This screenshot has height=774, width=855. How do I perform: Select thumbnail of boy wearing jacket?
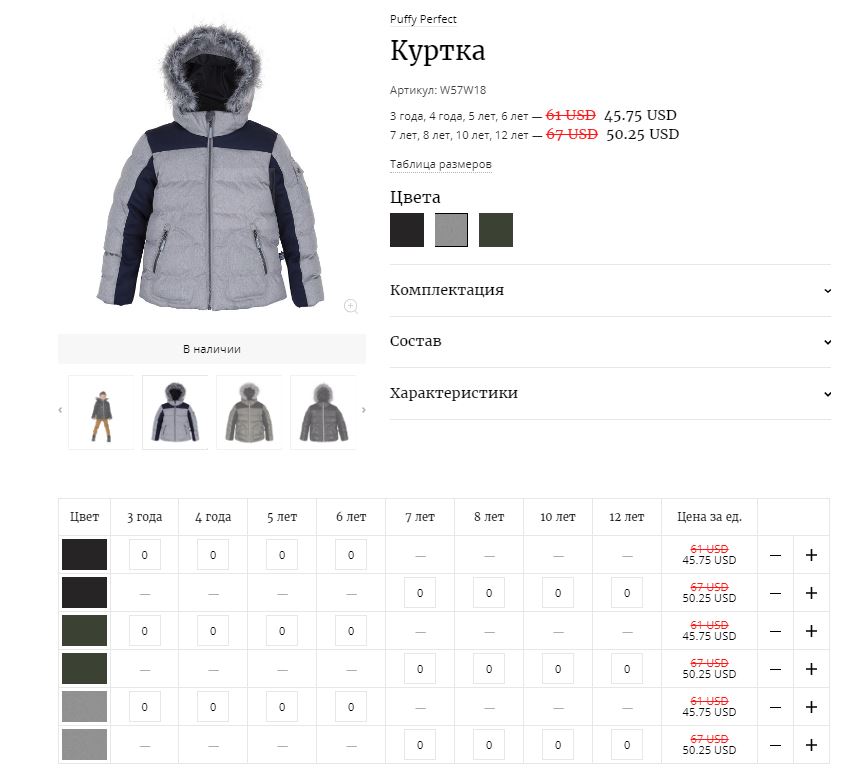(x=101, y=412)
